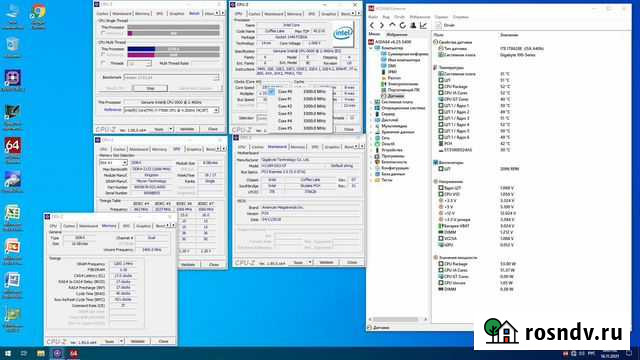Click the CPU-Z taskbar icon
This screenshot has width=640, height=360.
57,353
